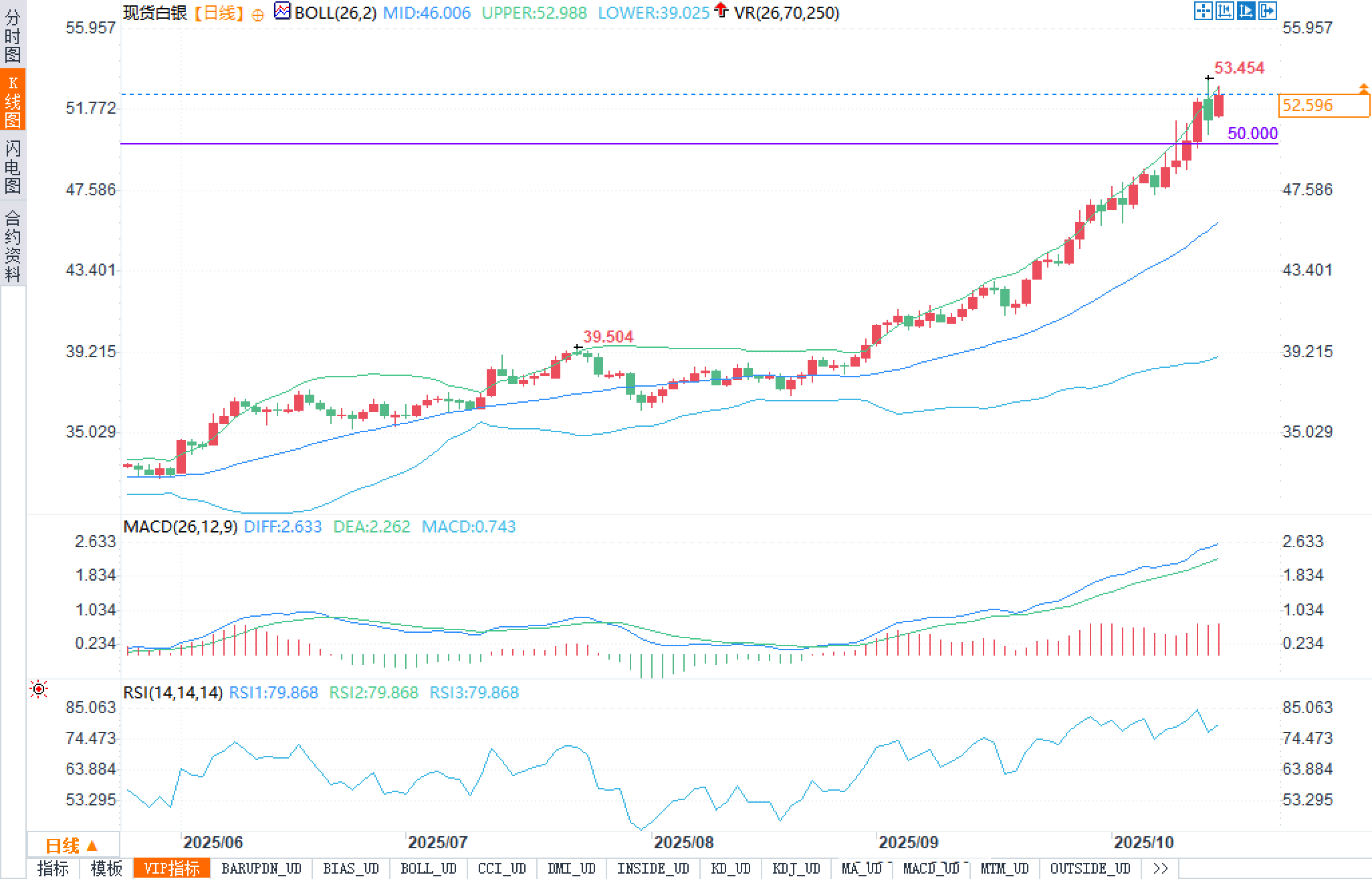1372x879 pixels.
Task: Click the axis measurement tool icon
Action: (x=1224, y=11)
